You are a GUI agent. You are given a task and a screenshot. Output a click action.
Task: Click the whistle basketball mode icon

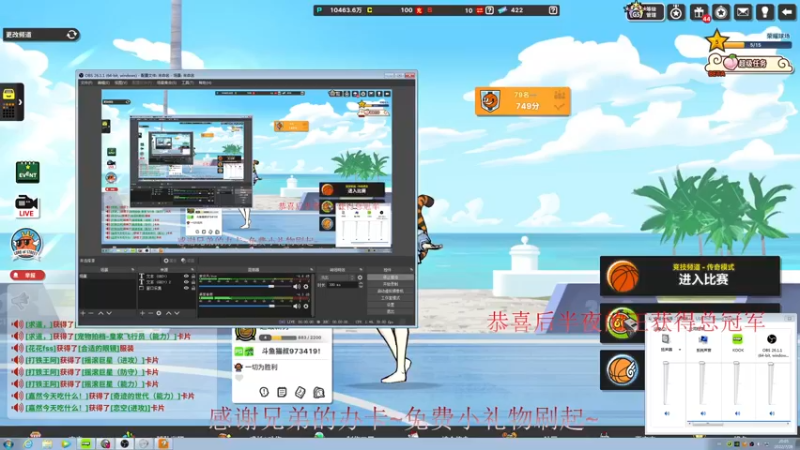coord(622,324)
